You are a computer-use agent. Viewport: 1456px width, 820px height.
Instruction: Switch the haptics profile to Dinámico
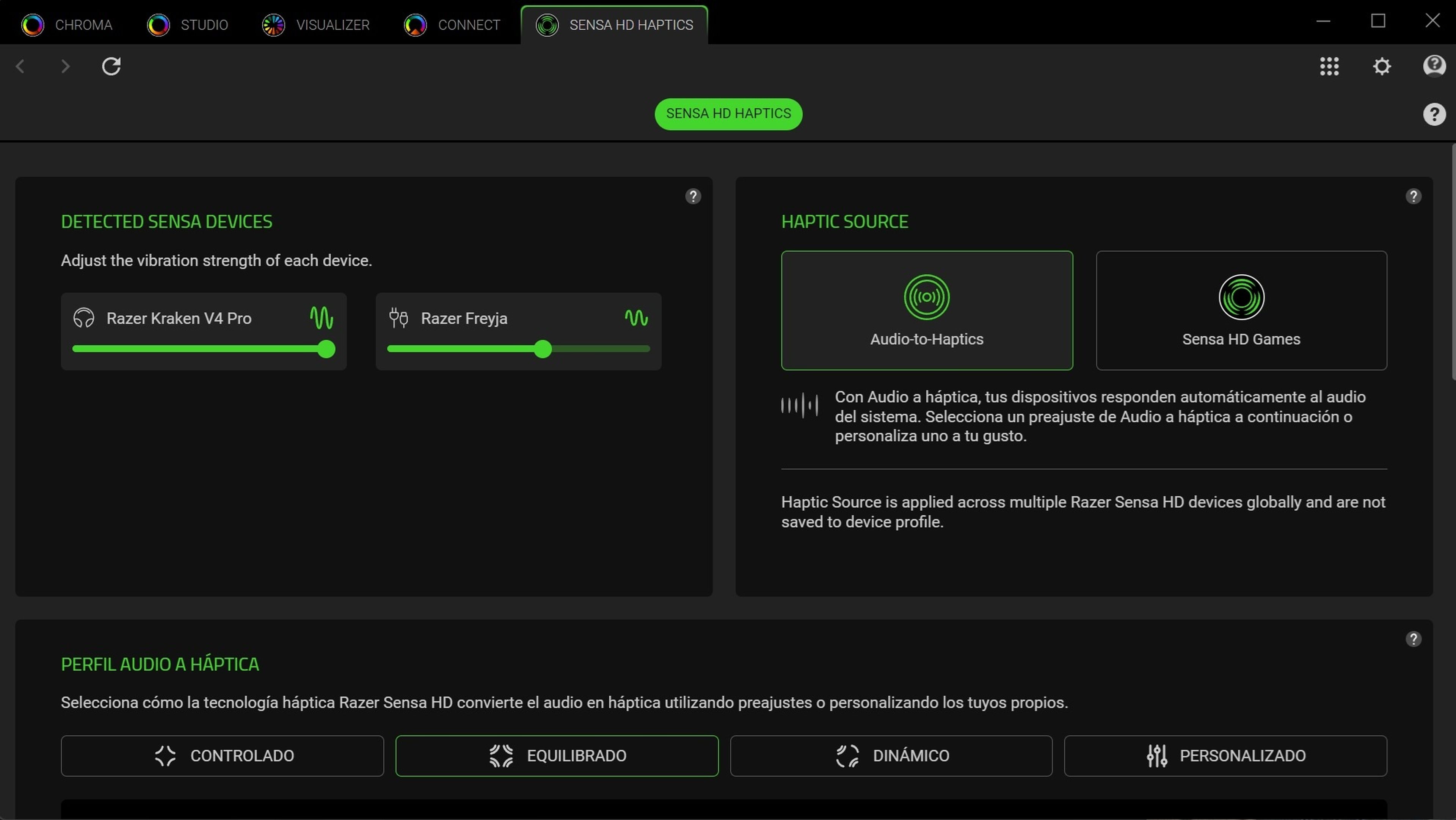pos(891,756)
